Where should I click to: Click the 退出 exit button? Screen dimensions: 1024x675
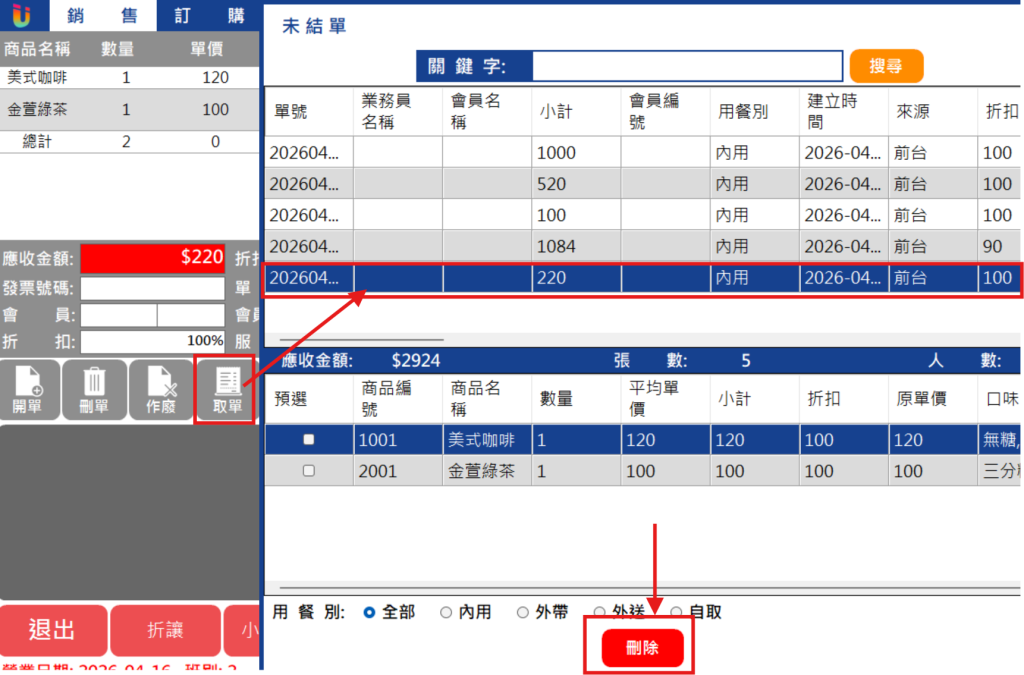tap(53, 630)
